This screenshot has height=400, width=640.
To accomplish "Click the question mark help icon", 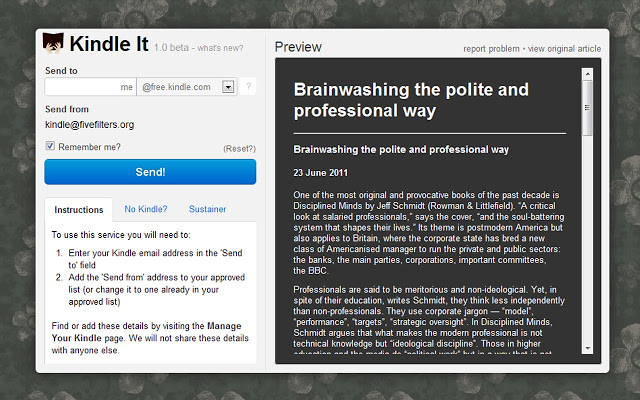I will tap(248, 87).
